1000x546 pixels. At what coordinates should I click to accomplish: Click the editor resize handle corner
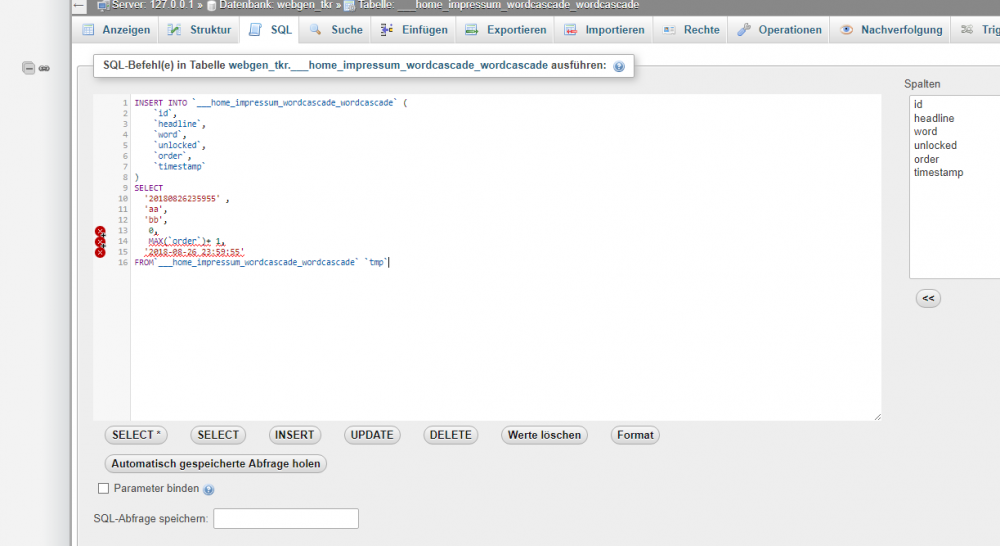878,417
